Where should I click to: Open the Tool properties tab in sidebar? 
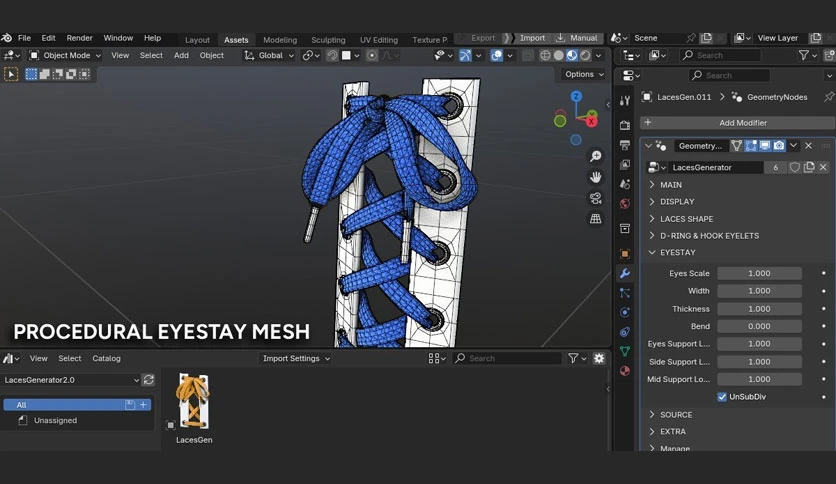625,100
